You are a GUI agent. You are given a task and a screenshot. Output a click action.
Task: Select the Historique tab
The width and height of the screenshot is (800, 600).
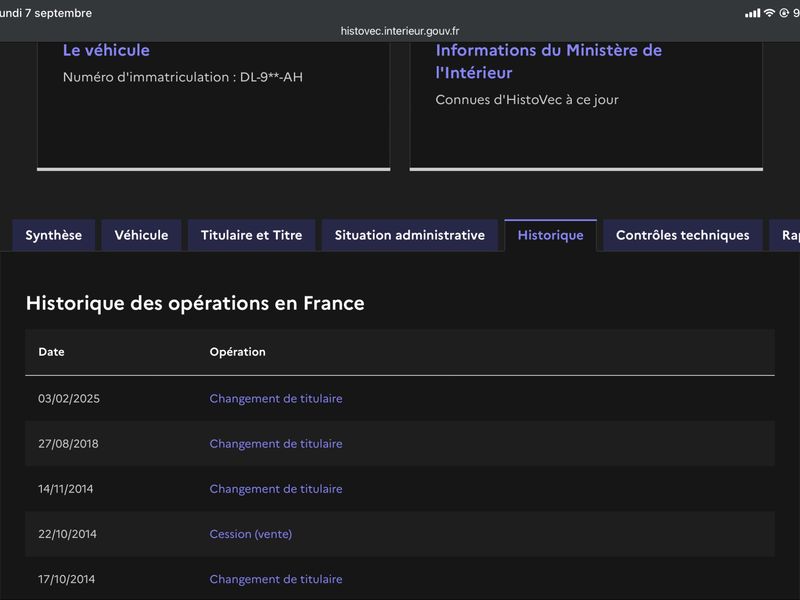551,235
